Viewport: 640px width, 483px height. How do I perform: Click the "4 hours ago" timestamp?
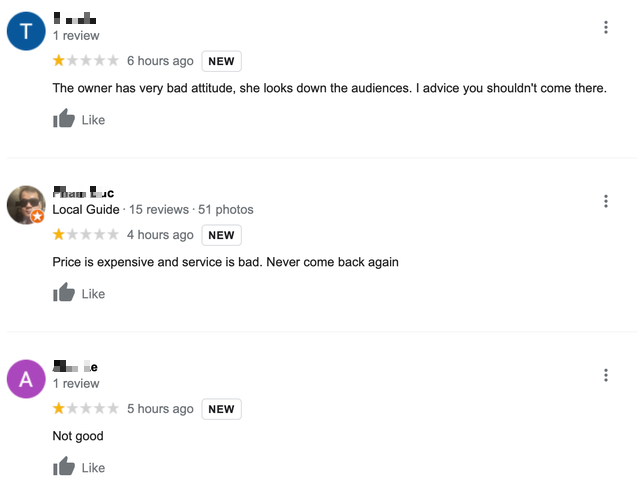click(x=160, y=235)
